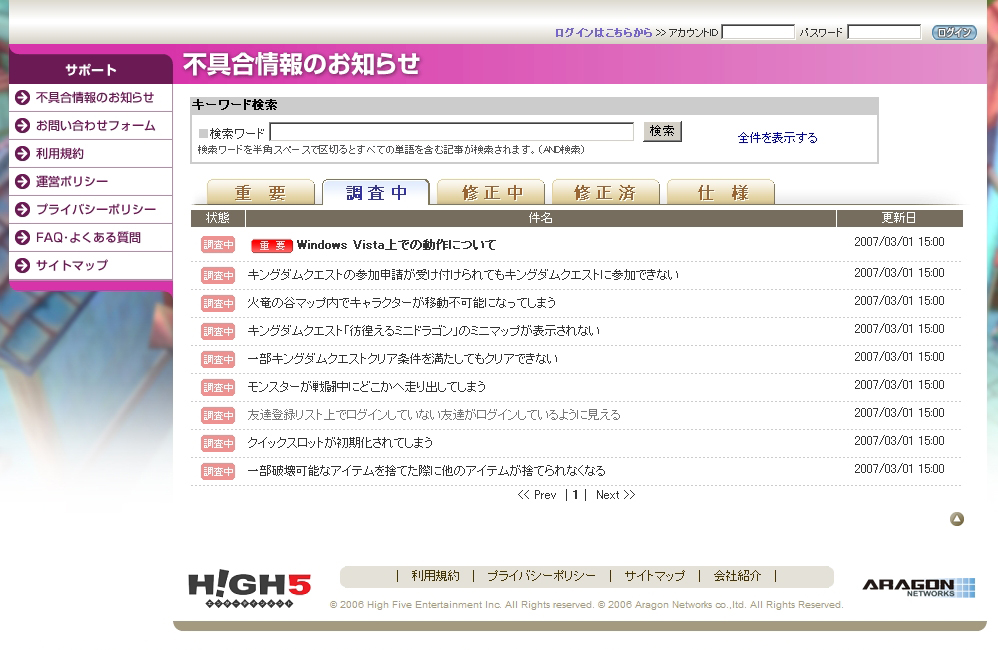This screenshot has height=650, width=998.
Task: Click arrow icon next to 利用規約 in sidebar
Action: (22, 154)
